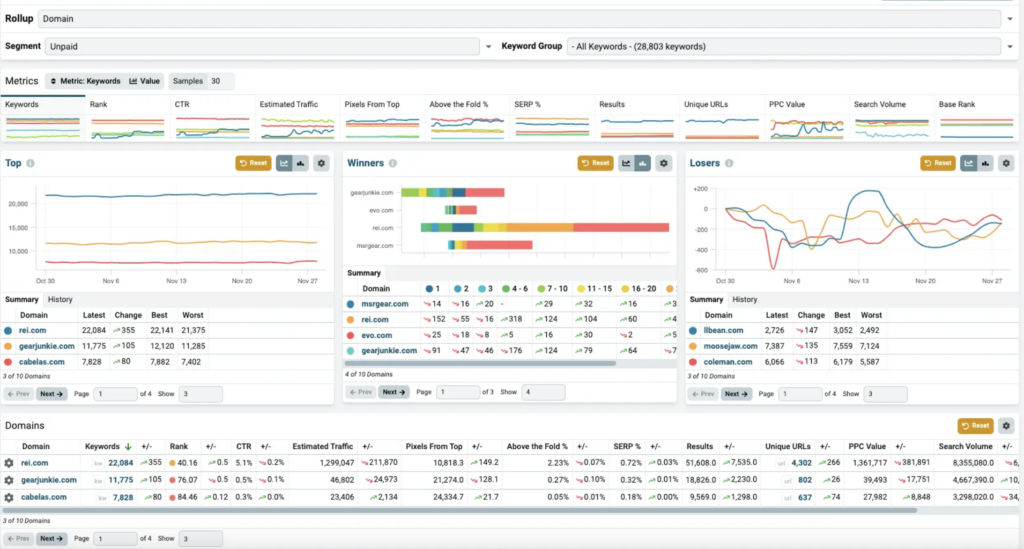Click url icon beside 802 unique URLs
The height and width of the screenshot is (549, 1024).
click(x=788, y=480)
